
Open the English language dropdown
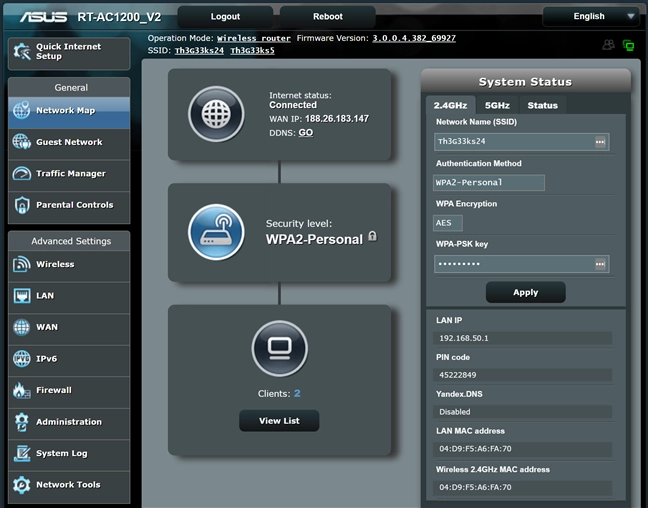(591, 17)
